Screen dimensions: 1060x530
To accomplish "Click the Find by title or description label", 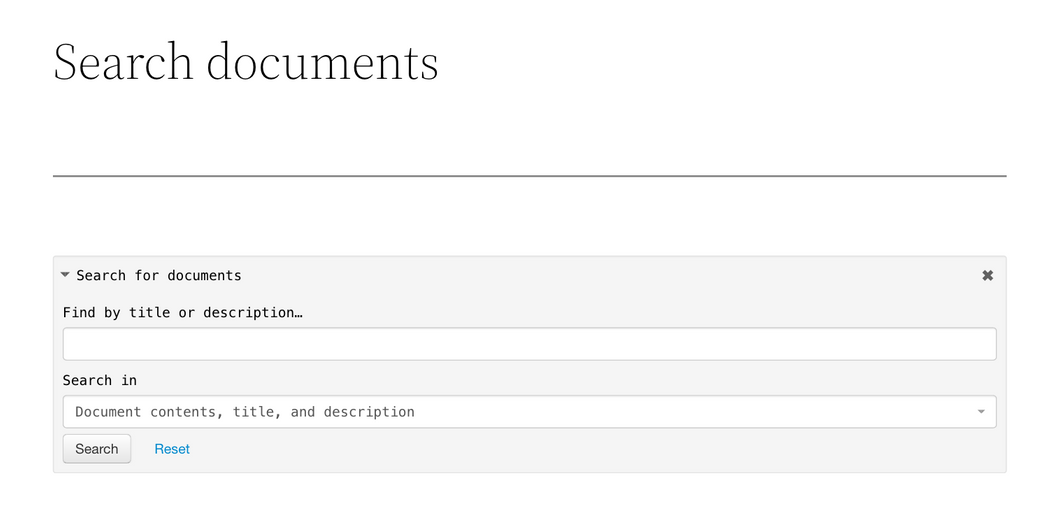I will [x=183, y=313].
